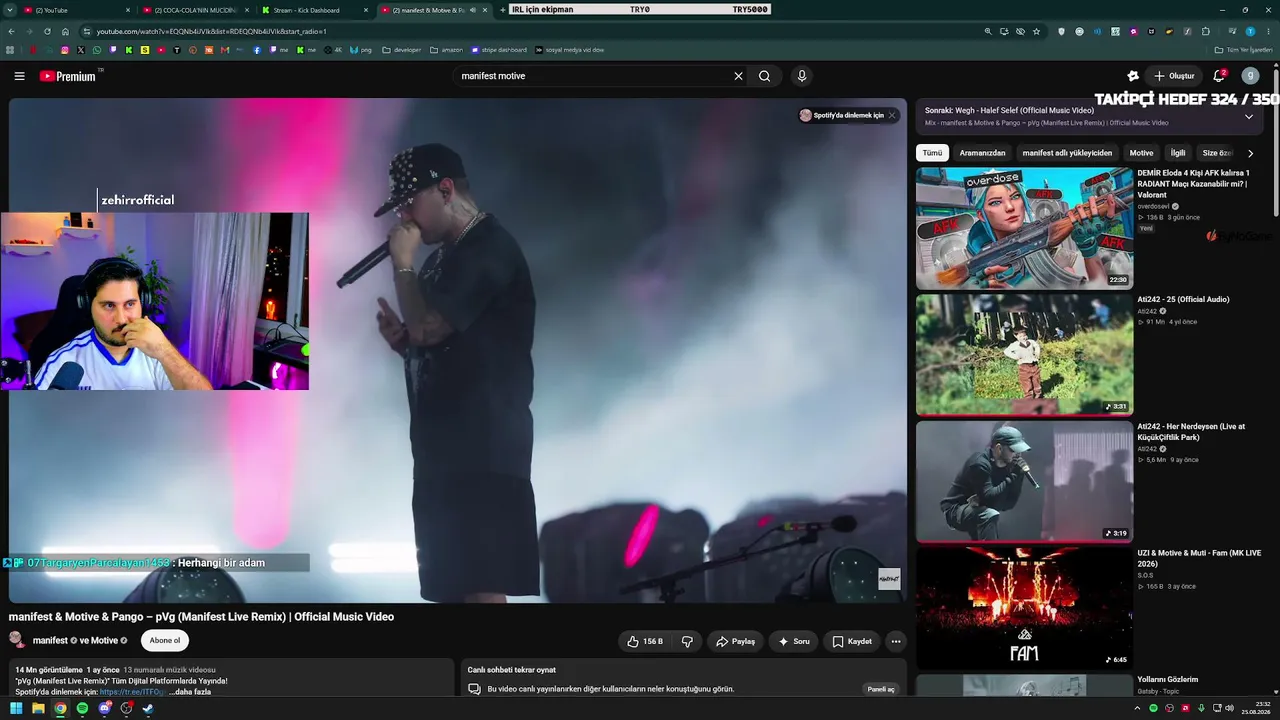Open the amazon bookmarks folder

446,50
